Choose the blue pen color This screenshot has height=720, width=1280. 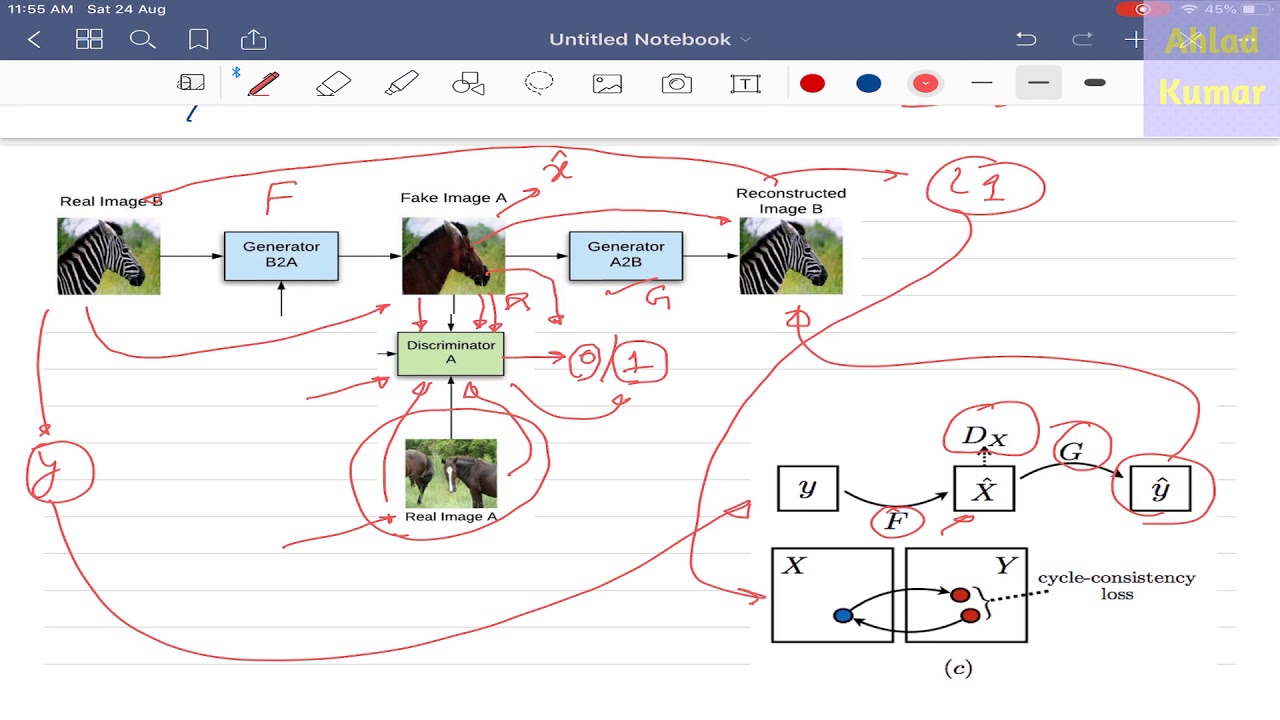[869, 84]
